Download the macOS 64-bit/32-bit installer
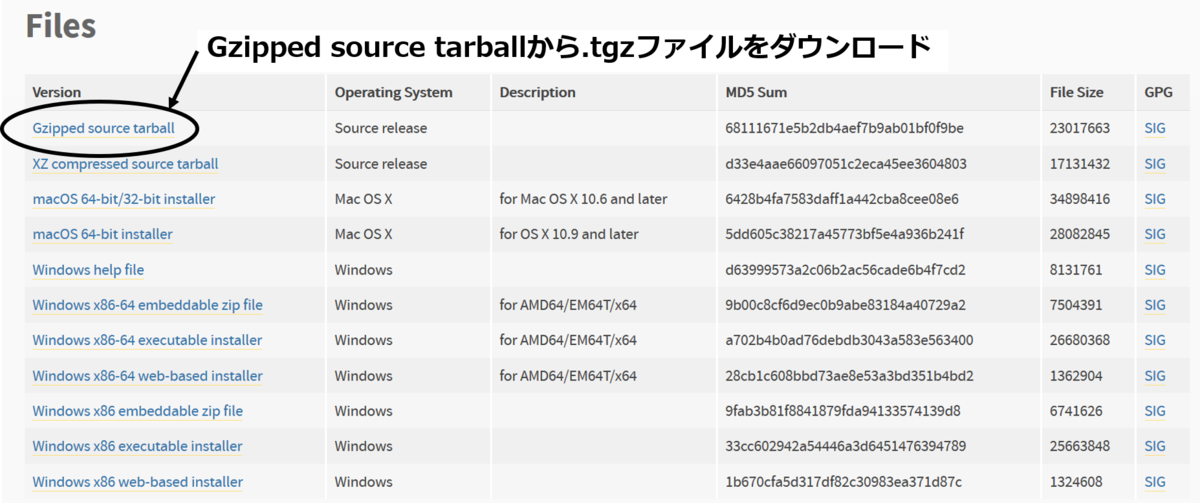1200x503 pixels. click(x=123, y=199)
